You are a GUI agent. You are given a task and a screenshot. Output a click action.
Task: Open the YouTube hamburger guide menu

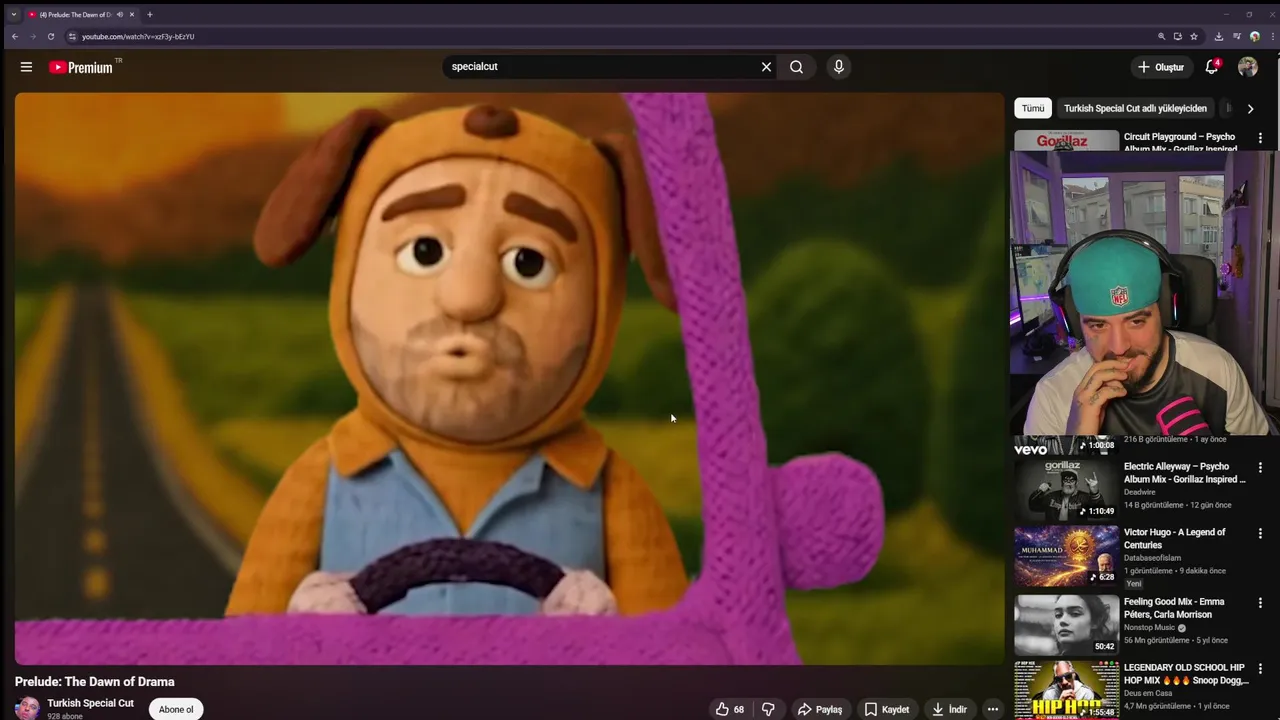26,67
